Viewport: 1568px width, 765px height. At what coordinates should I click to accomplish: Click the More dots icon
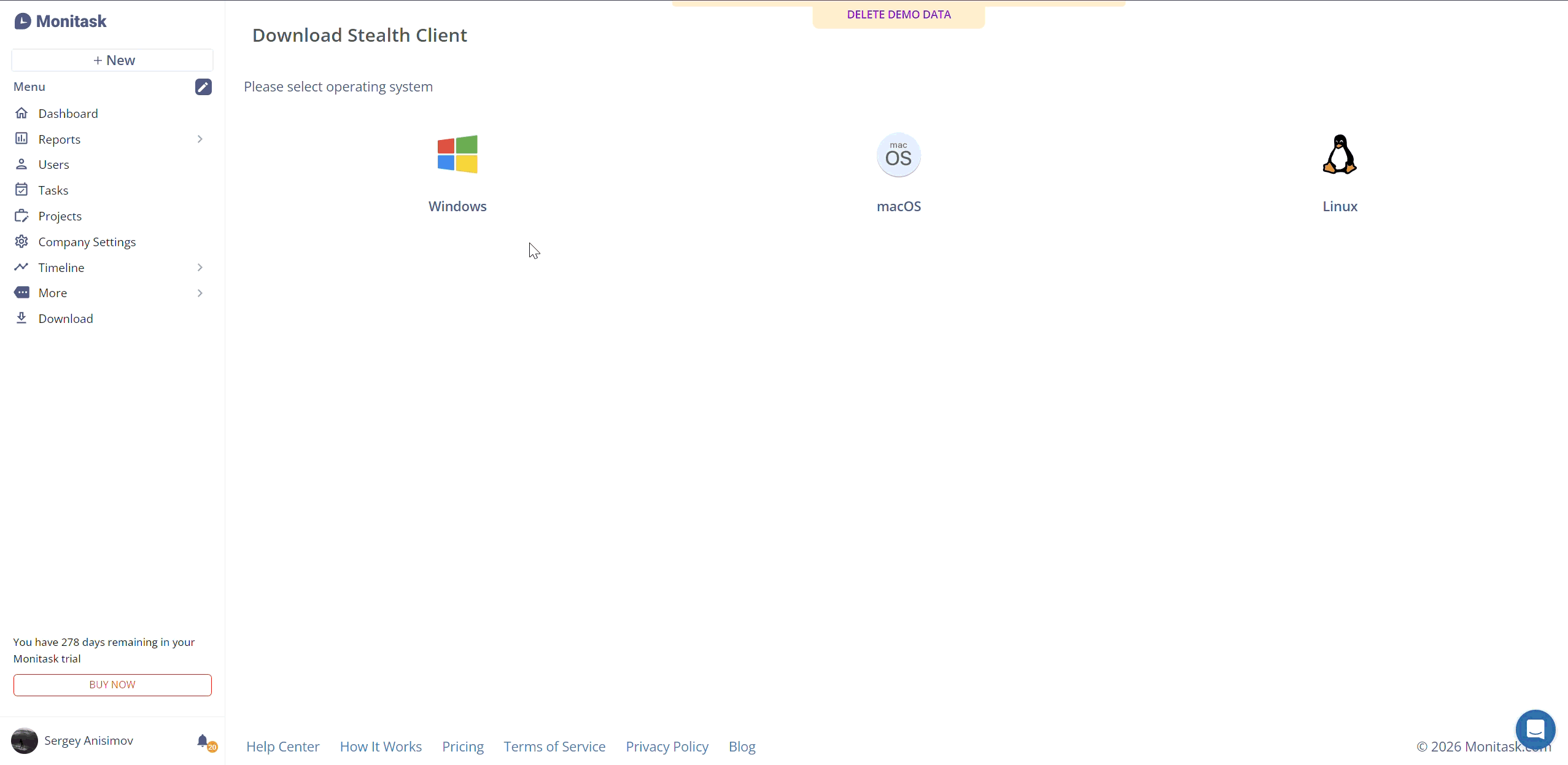click(x=21, y=292)
